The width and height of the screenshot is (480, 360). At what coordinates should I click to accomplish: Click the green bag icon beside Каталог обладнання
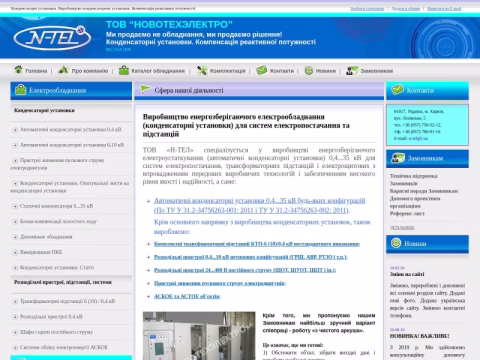(x=124, y=70)
